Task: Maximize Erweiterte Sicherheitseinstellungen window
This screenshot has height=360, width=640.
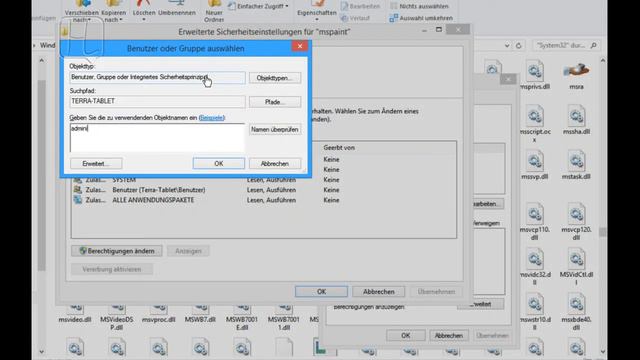Action: click(439, 30)
